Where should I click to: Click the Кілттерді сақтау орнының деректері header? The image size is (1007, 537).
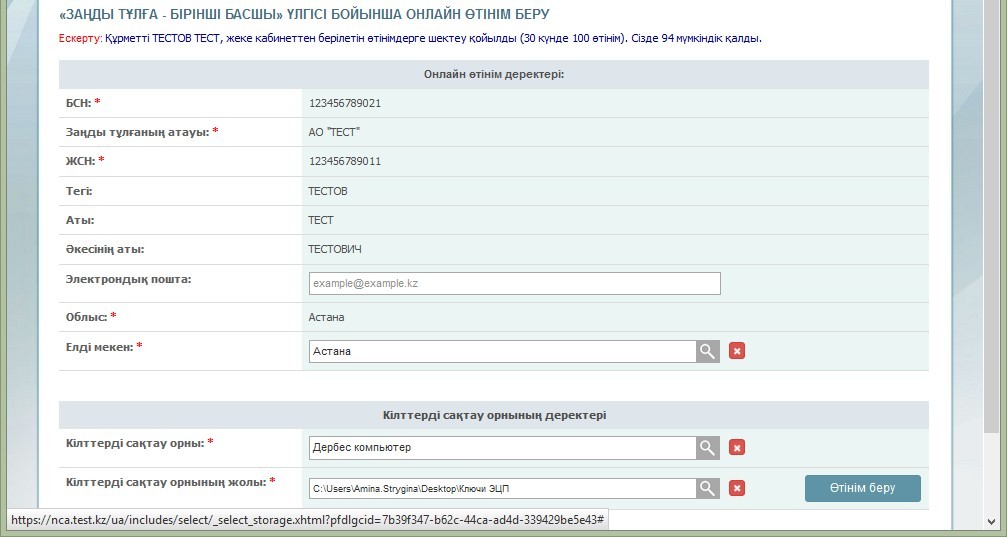pyautogui.click(x=493, y=415)
